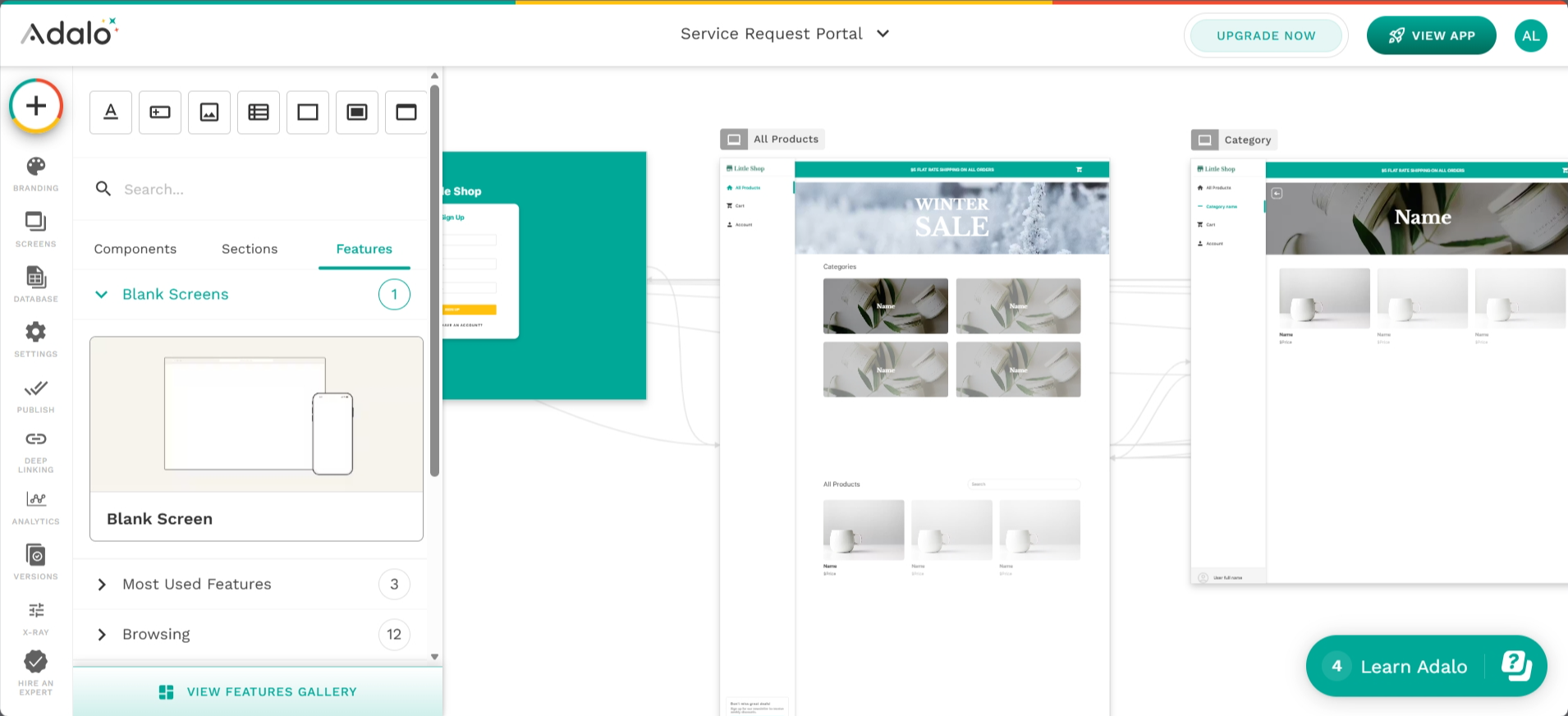Viewport: 1568px width, 716px height.
Task: Open the Analytics panel
Action: coord(36,507)
